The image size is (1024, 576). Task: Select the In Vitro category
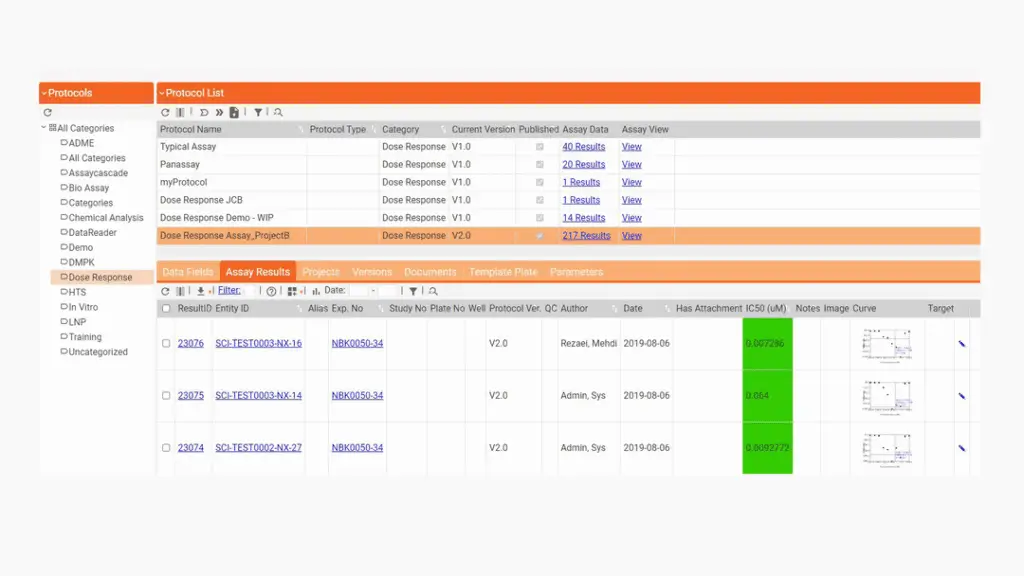point(79,307)
